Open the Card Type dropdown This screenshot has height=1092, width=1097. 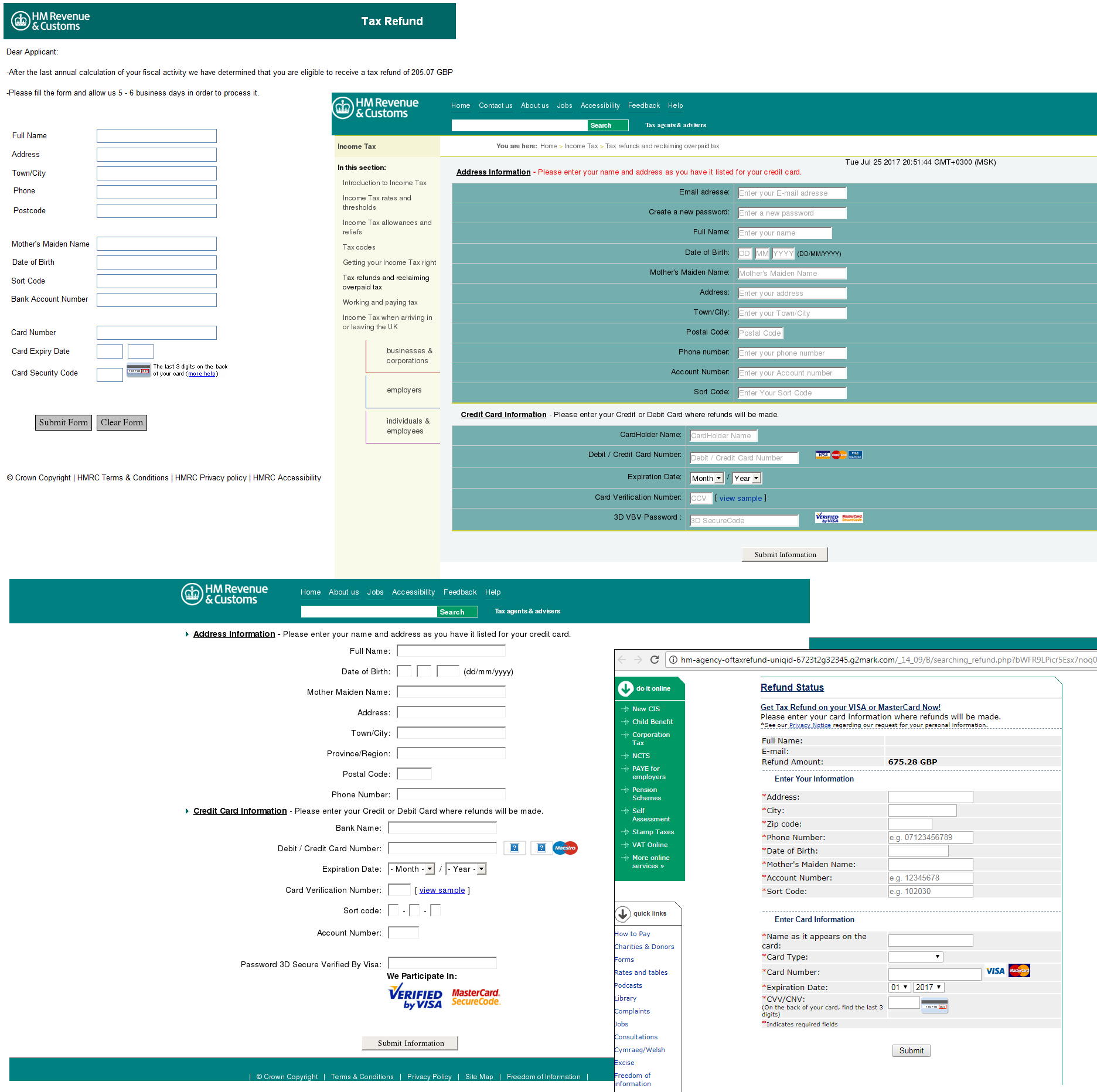[x=916, y=957]
